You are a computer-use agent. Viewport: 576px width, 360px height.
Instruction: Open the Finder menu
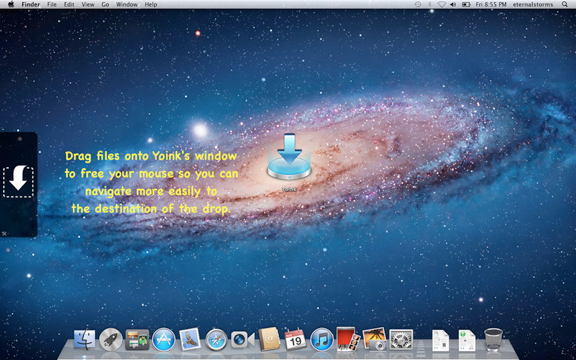pos(31,4)
